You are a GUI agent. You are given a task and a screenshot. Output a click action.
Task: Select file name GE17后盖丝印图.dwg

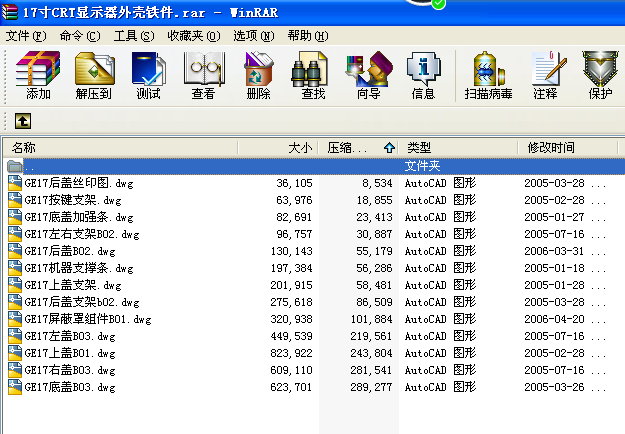click(79, 183)
